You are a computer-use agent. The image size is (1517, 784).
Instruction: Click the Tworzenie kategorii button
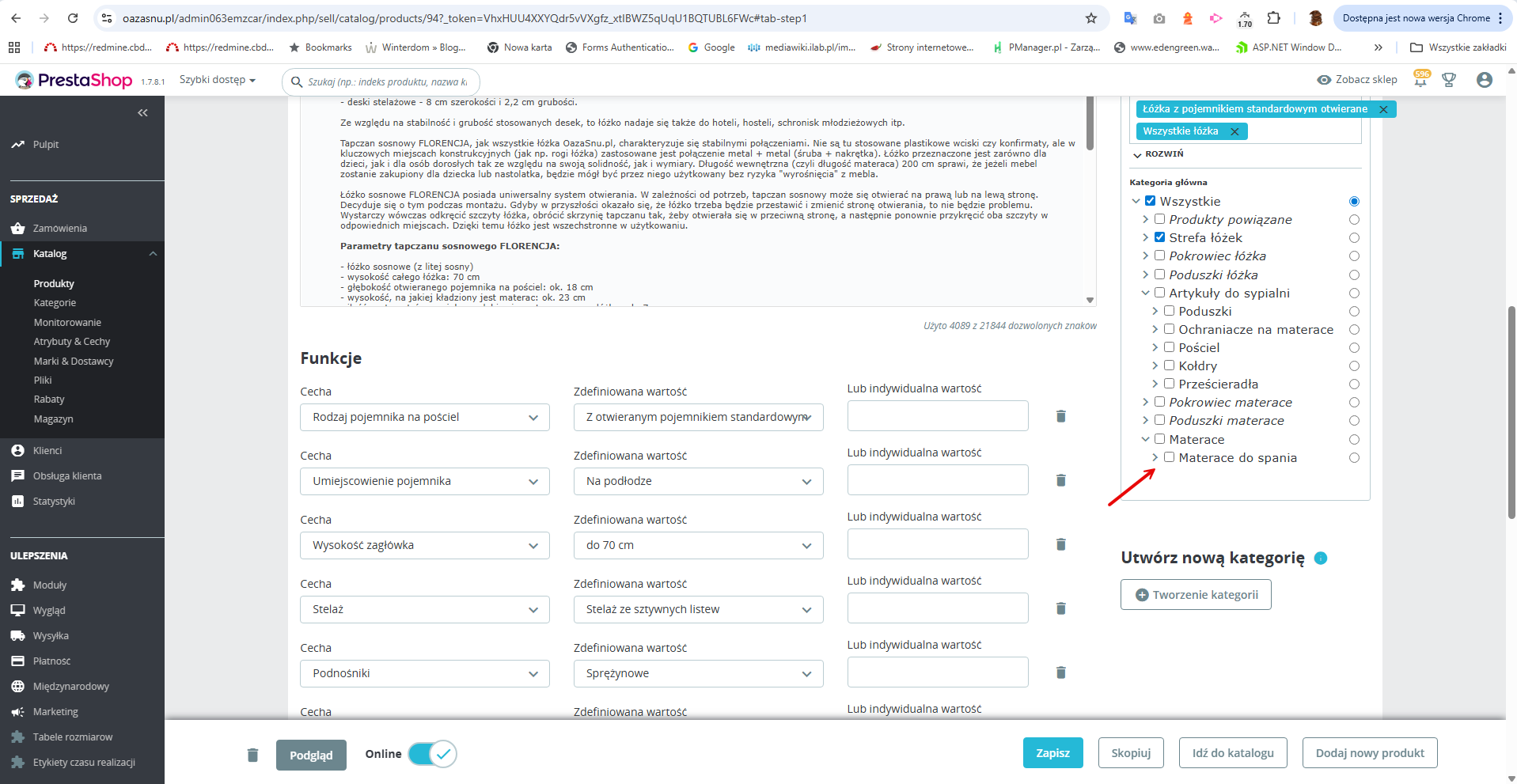pos(1196,595)
